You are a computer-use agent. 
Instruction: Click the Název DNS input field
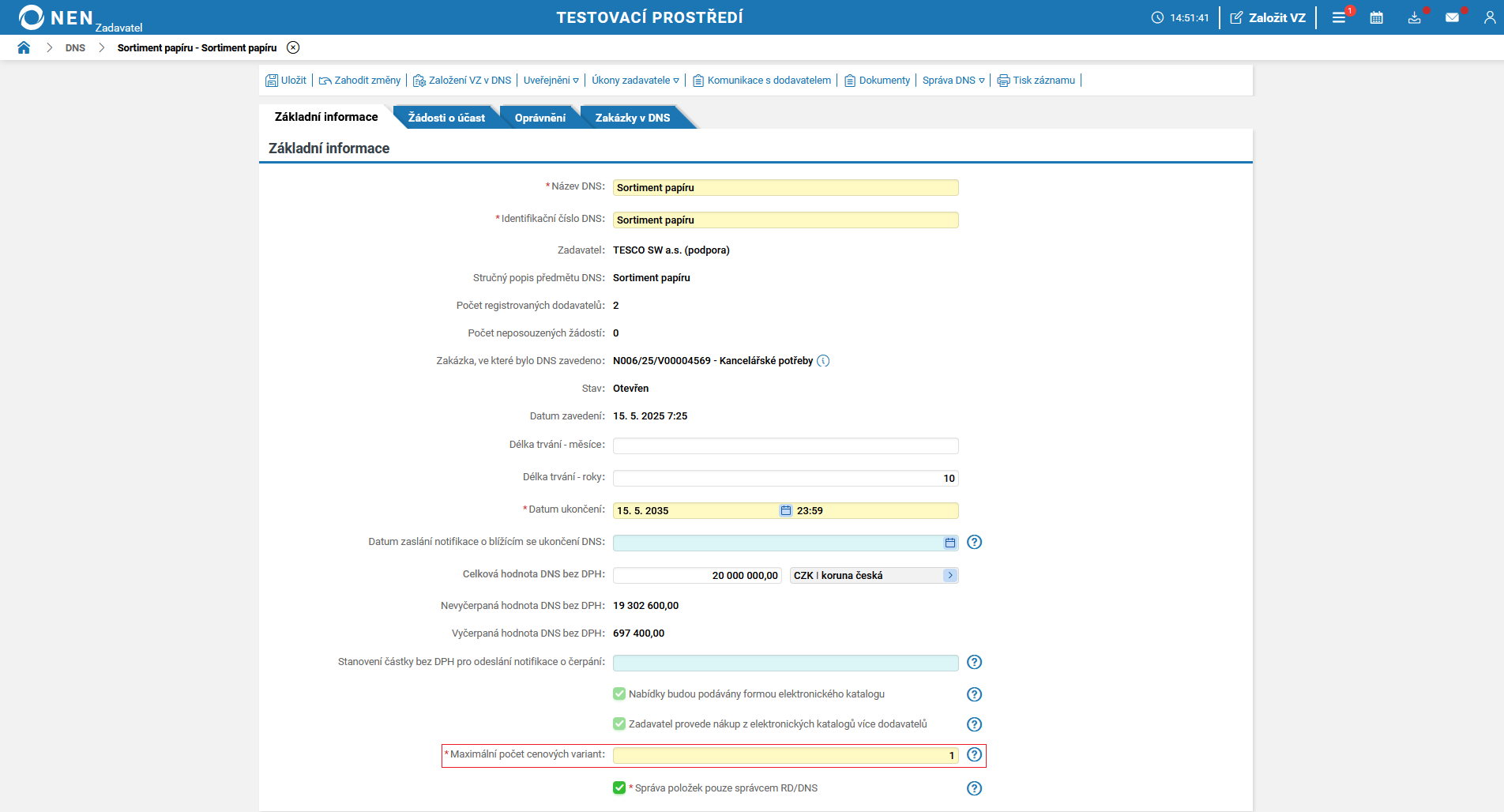(785, 187)
